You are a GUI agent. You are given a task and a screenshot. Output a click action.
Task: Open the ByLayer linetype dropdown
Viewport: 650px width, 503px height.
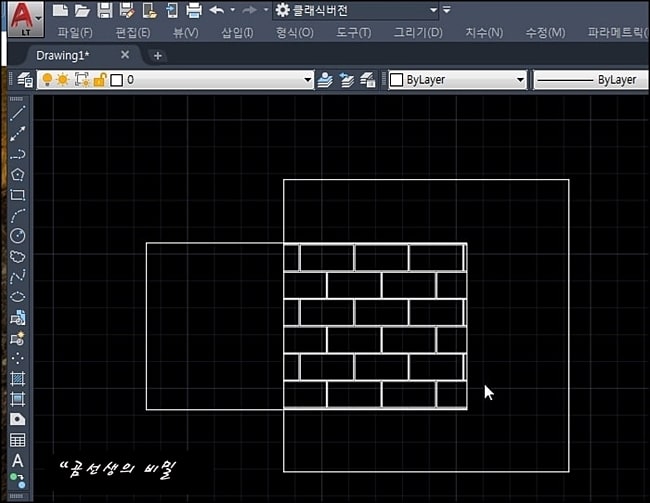tap(591, 80)
